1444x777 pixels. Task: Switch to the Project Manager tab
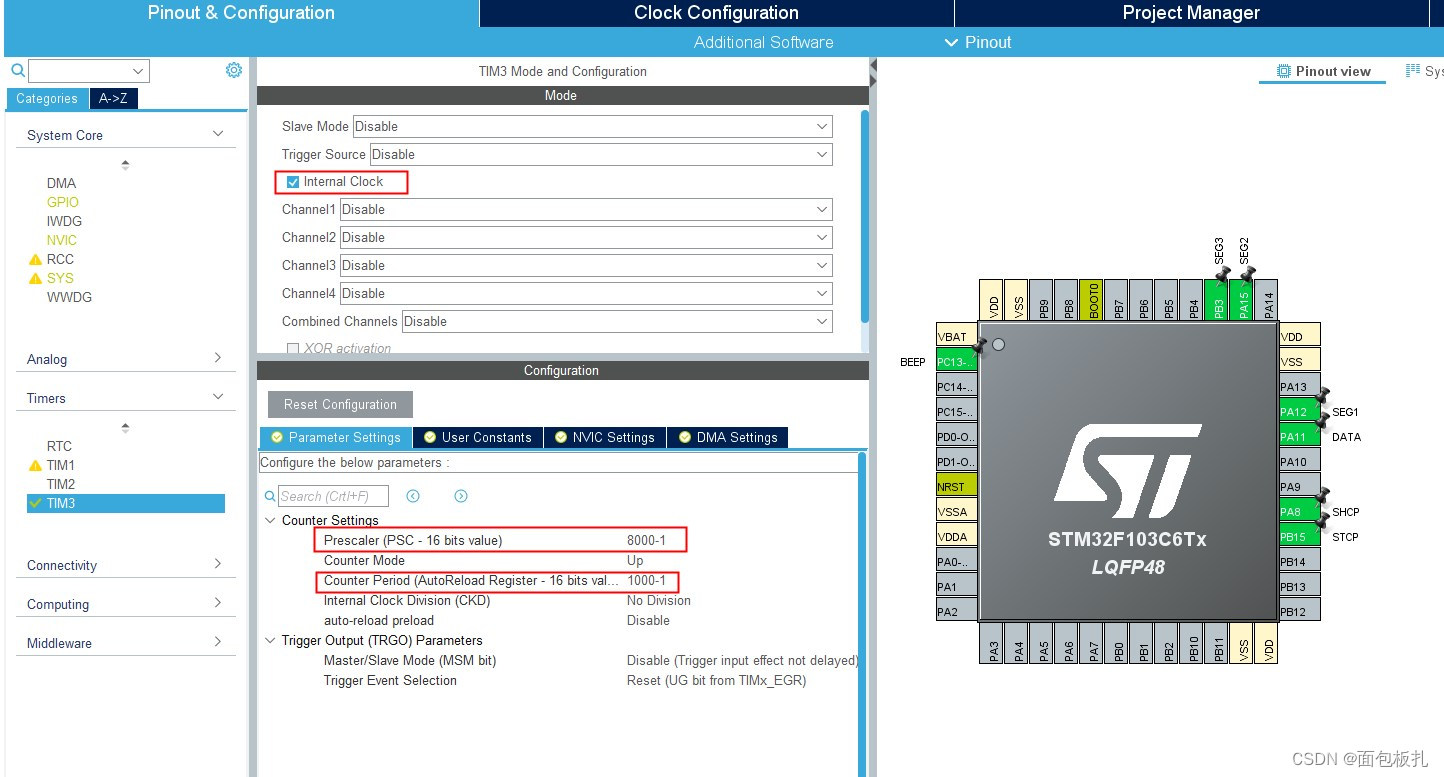pos(1191,13)
